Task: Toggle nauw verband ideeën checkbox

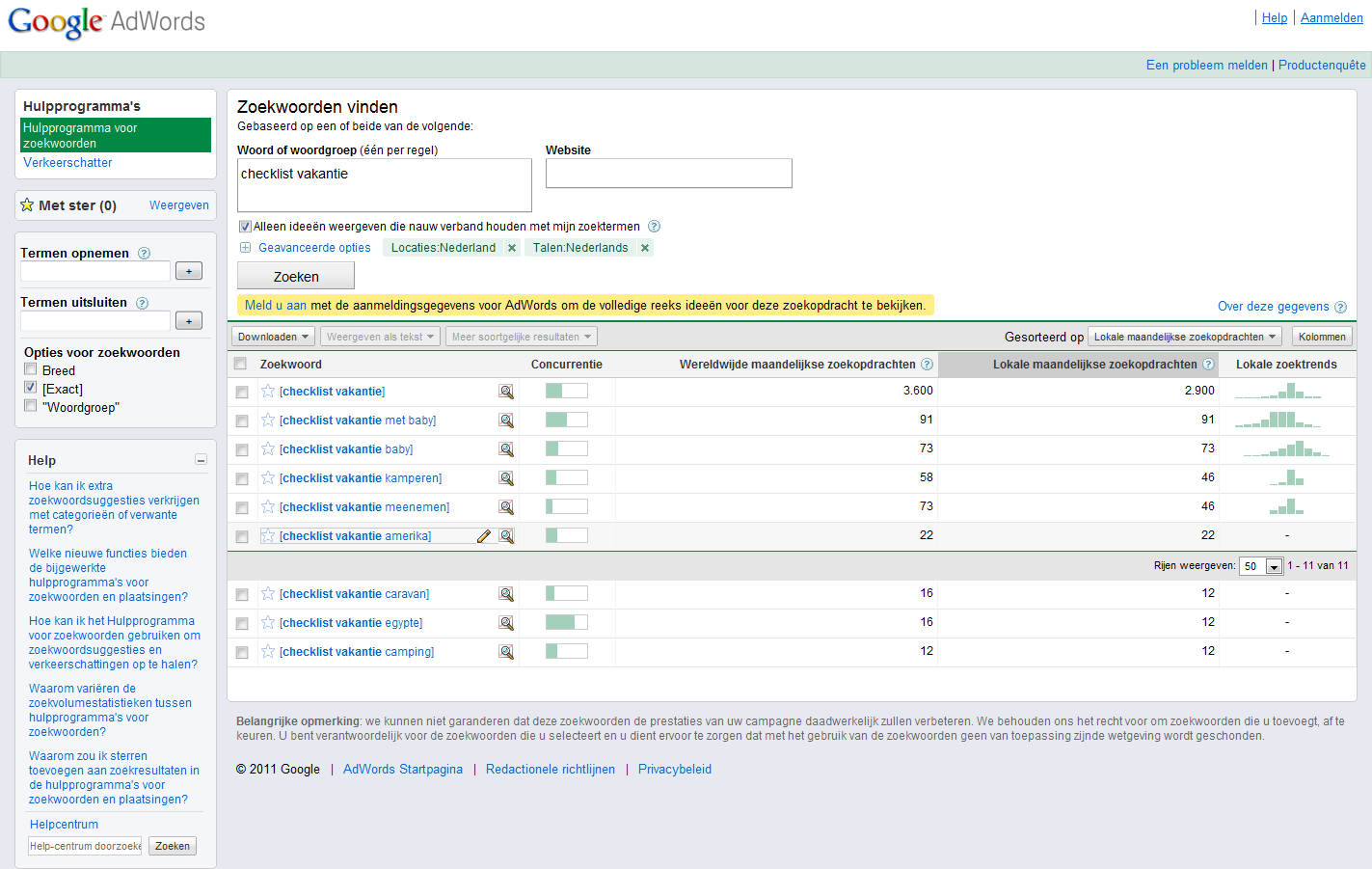Action: [x=245, y=227]
